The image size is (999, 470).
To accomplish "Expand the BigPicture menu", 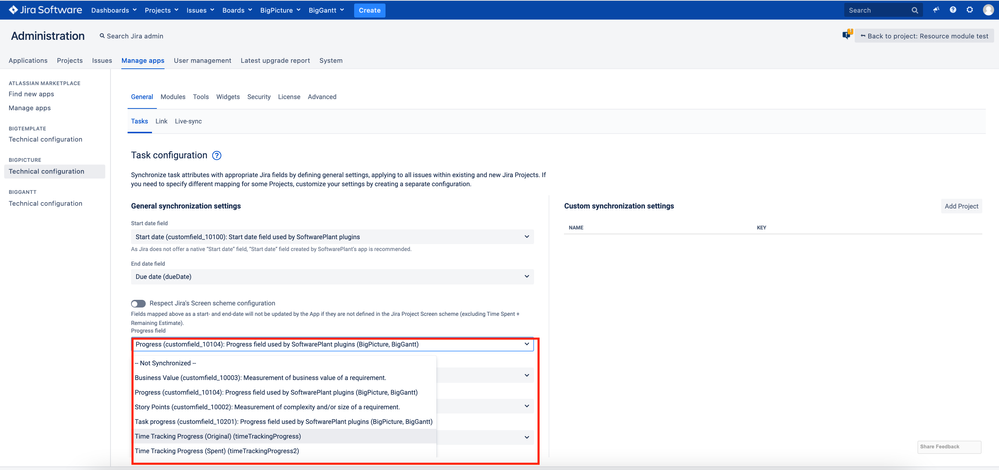I will [x=280, y=10].
